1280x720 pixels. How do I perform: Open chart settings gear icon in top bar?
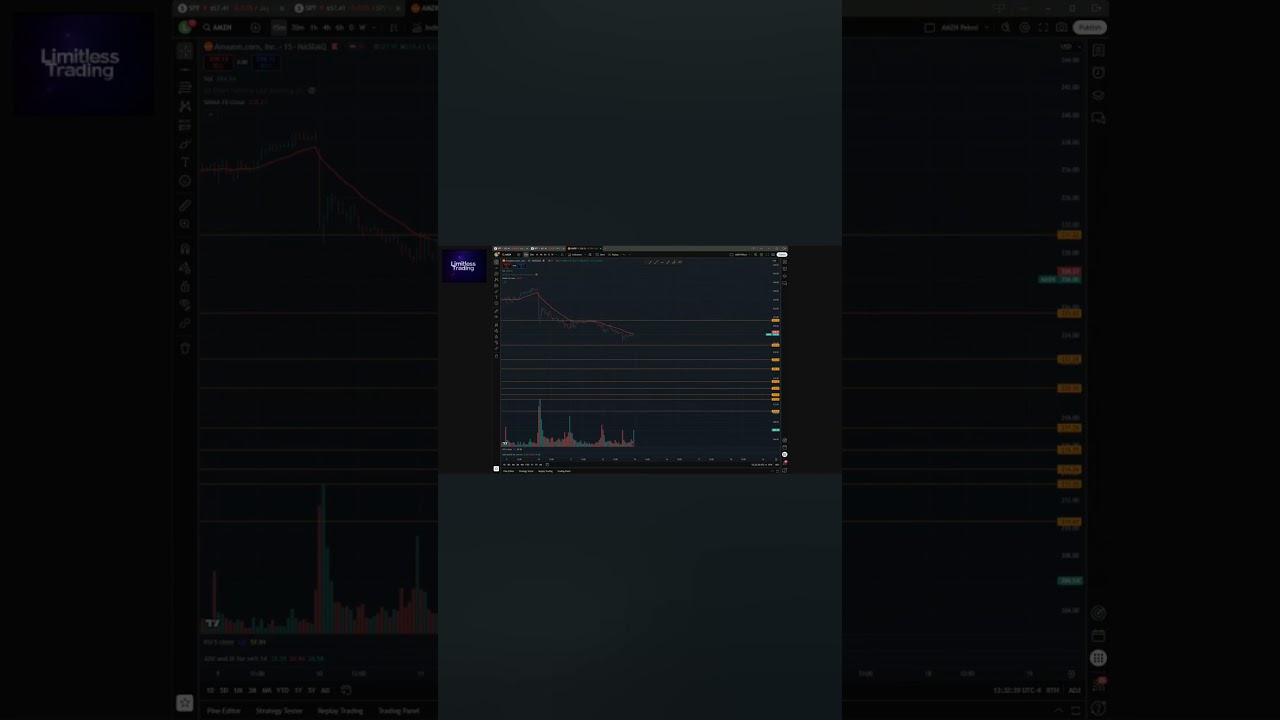coord(1024,28)
